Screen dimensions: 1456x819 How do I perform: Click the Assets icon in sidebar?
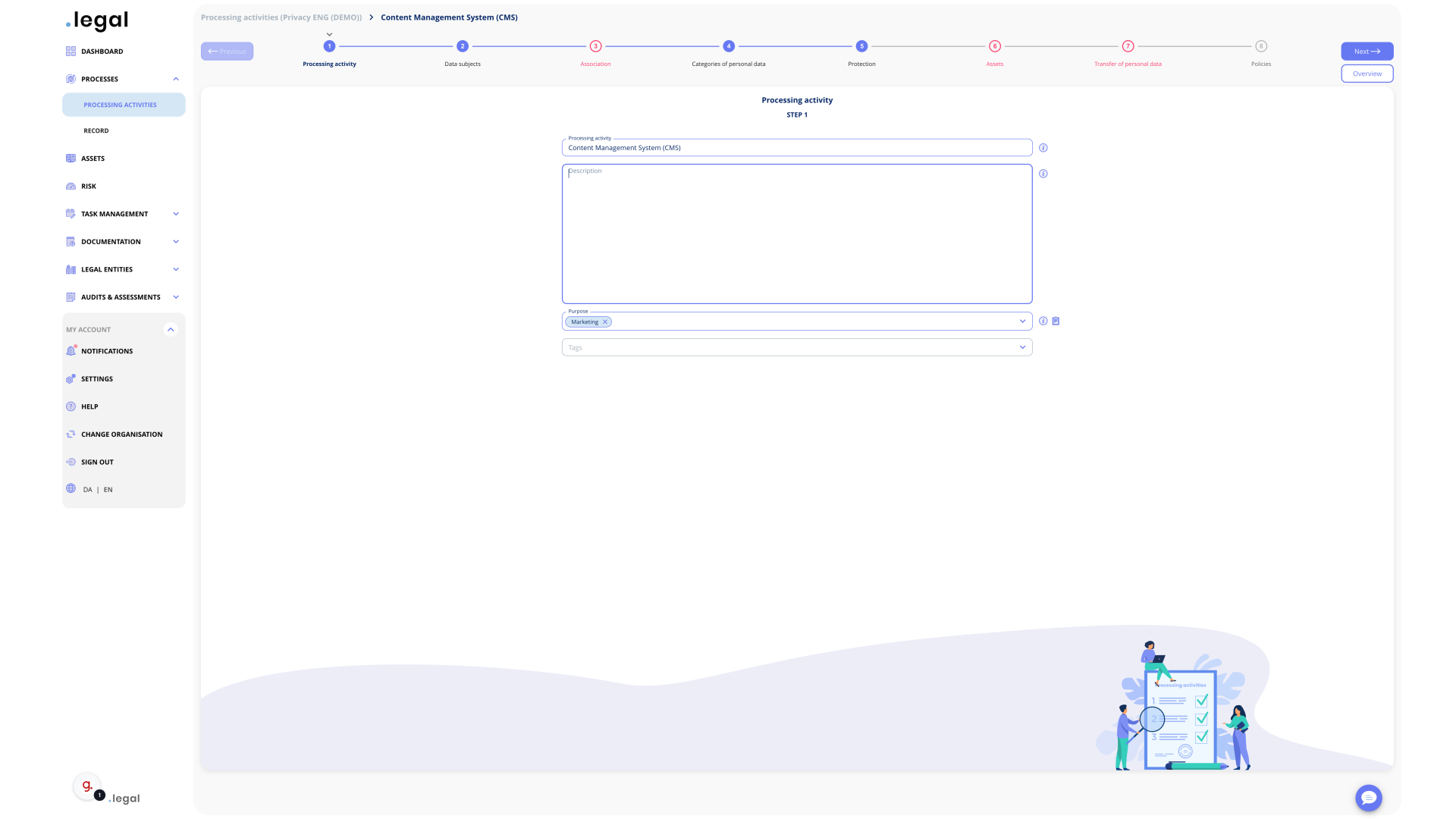(x=71, y=158)
